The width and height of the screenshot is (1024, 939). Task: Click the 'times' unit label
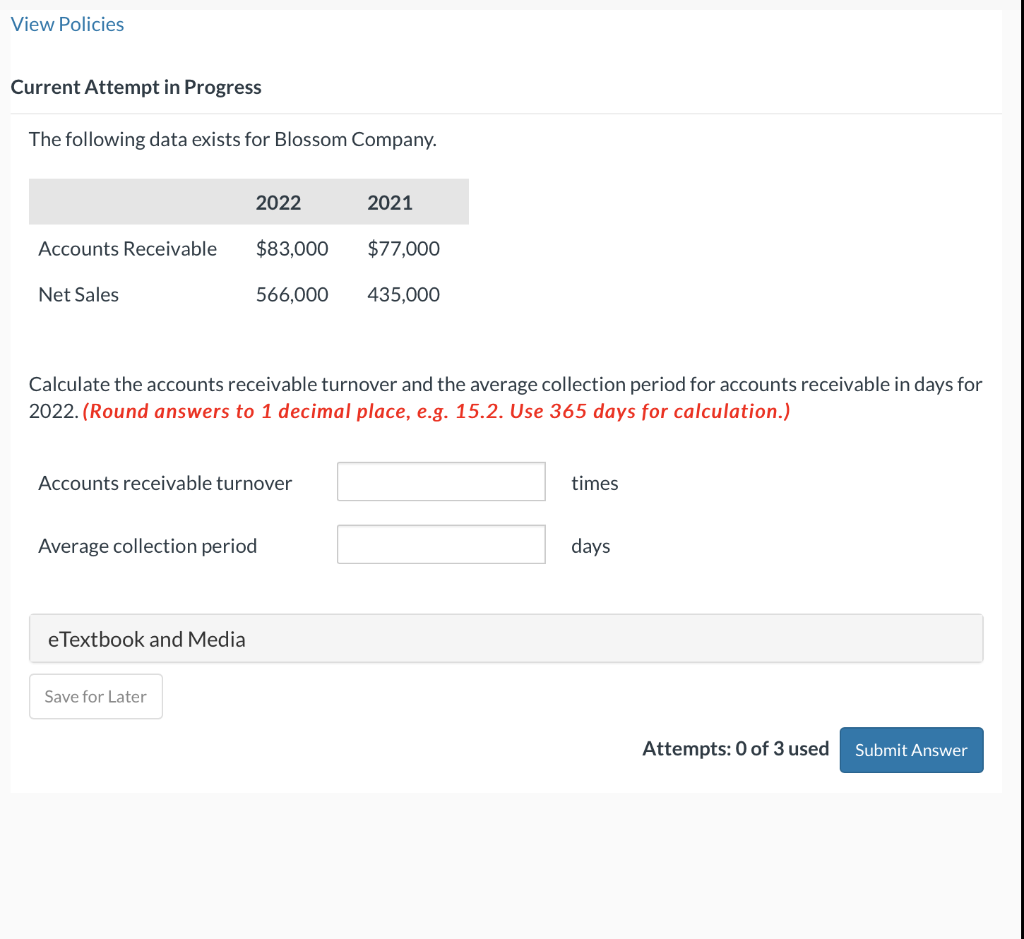(x=595, y=483)
